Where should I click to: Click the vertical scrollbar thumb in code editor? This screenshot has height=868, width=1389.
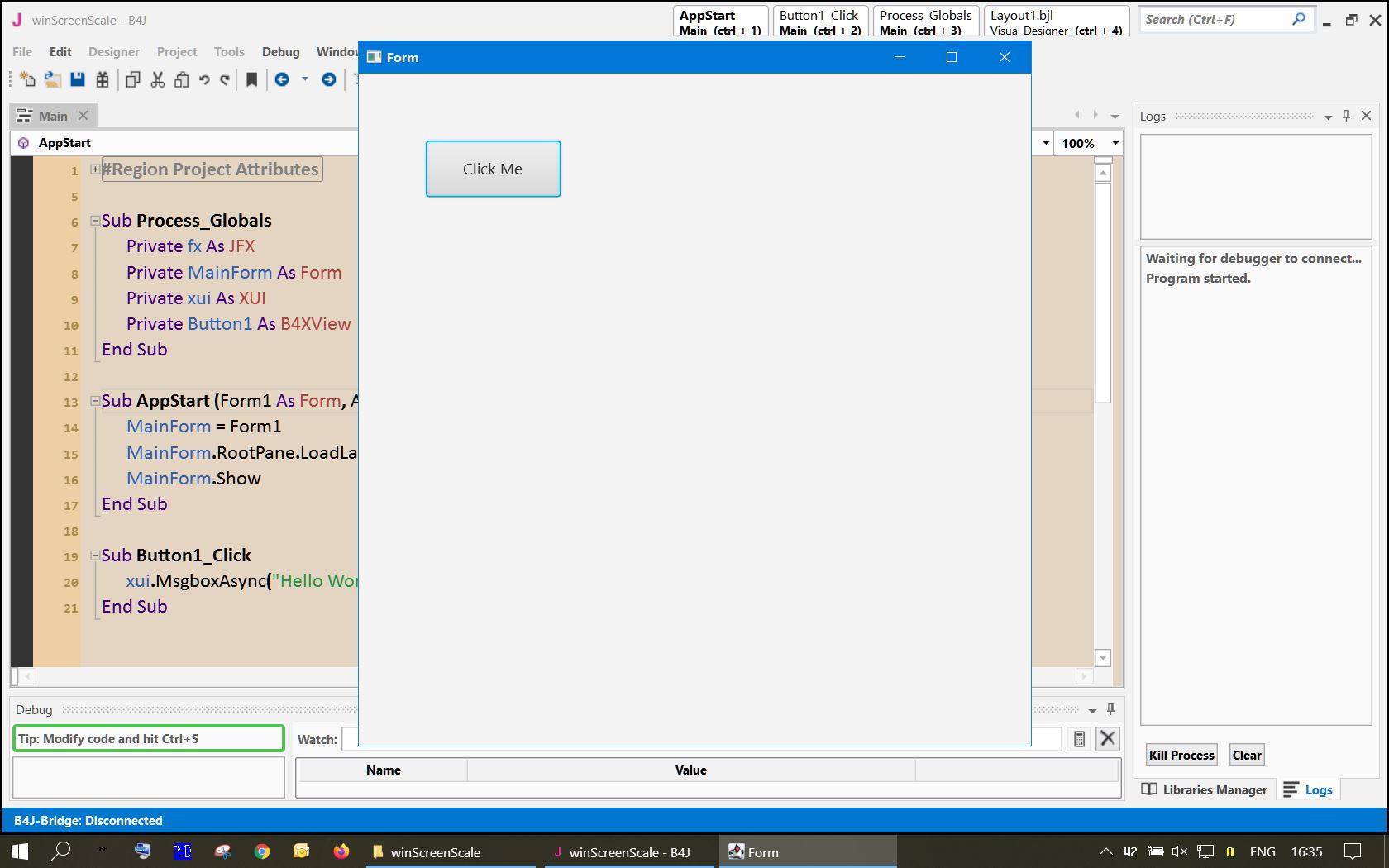coord(1103,293)
